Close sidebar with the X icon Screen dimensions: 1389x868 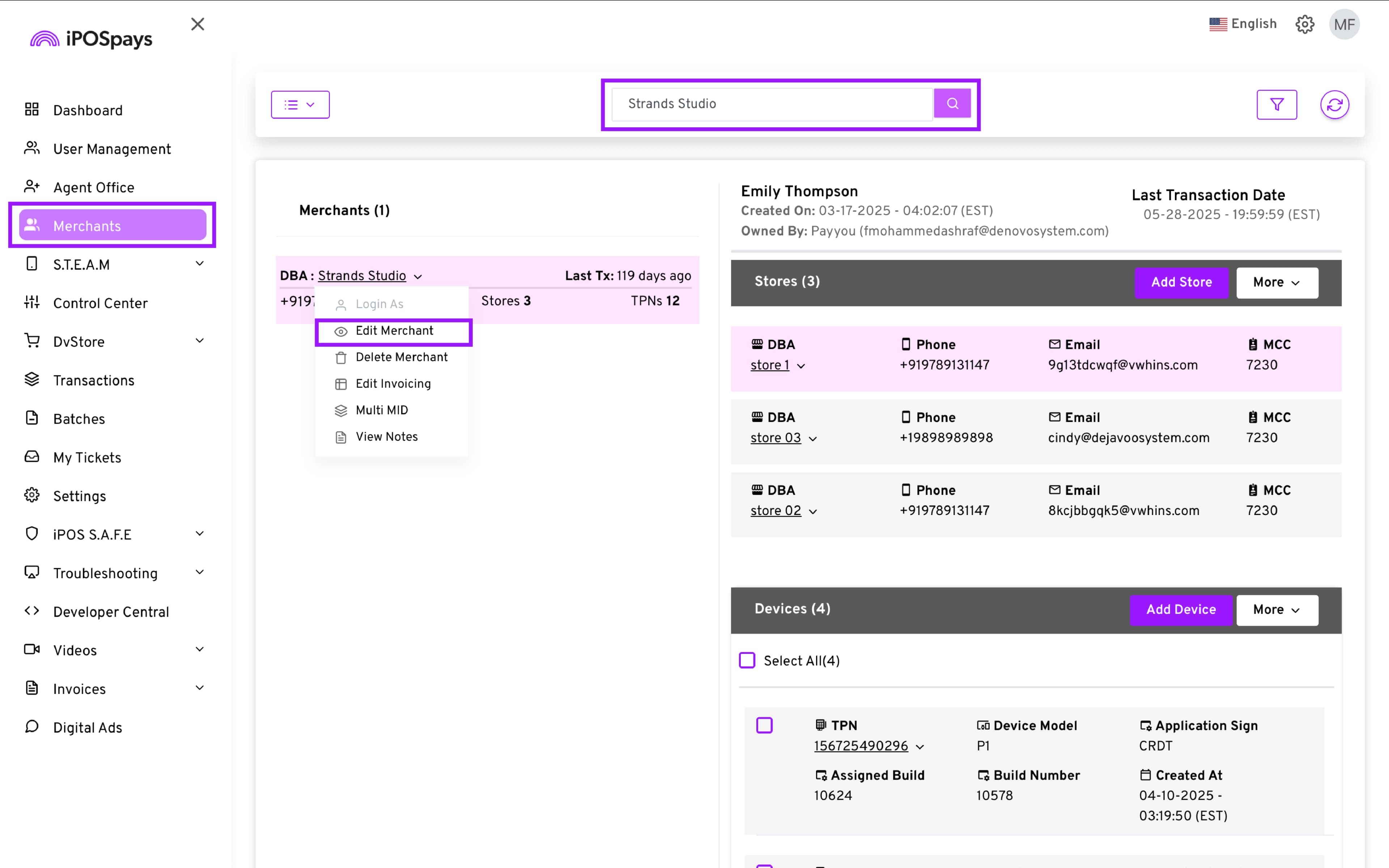197,24
